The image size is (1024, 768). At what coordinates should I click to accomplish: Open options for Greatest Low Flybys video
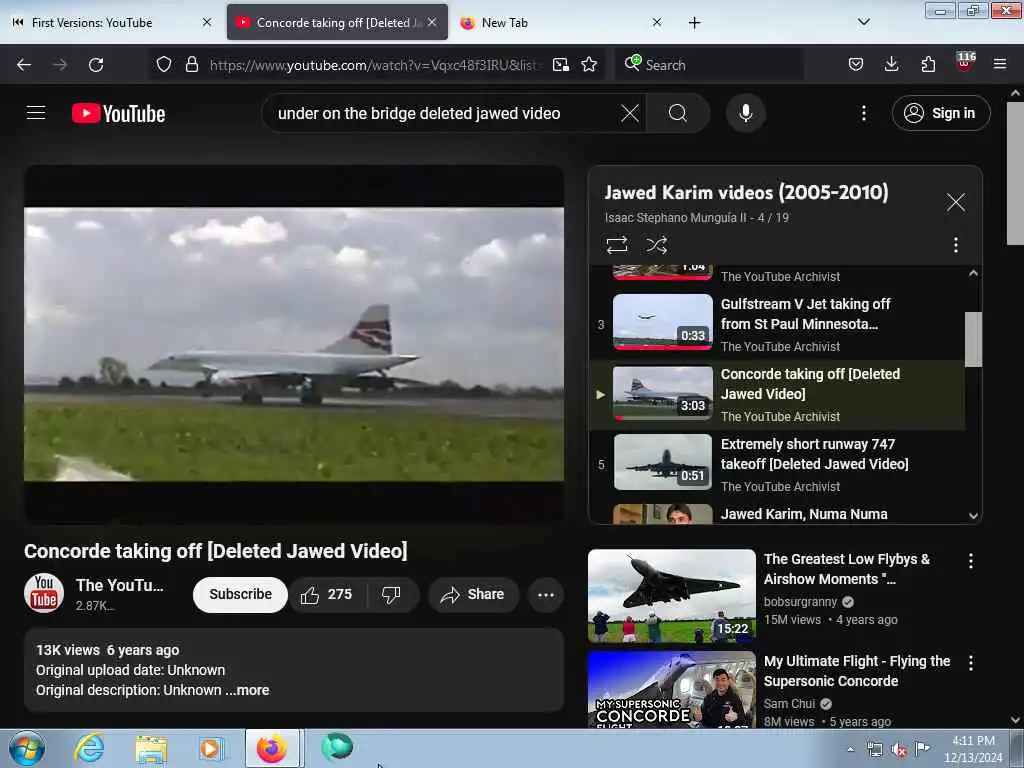point(970,561)
